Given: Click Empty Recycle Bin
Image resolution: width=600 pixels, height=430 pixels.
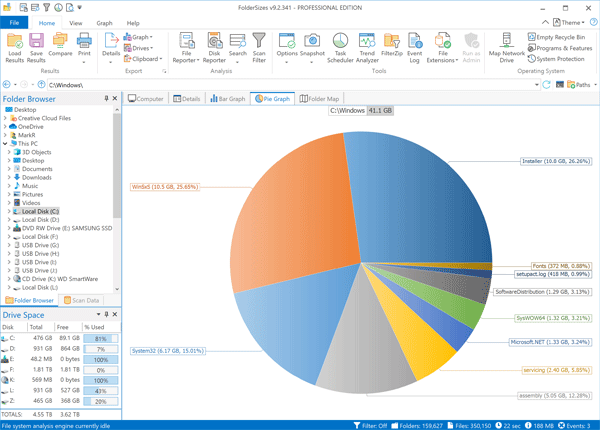Looking at the screenshot, I should point(562,36).
